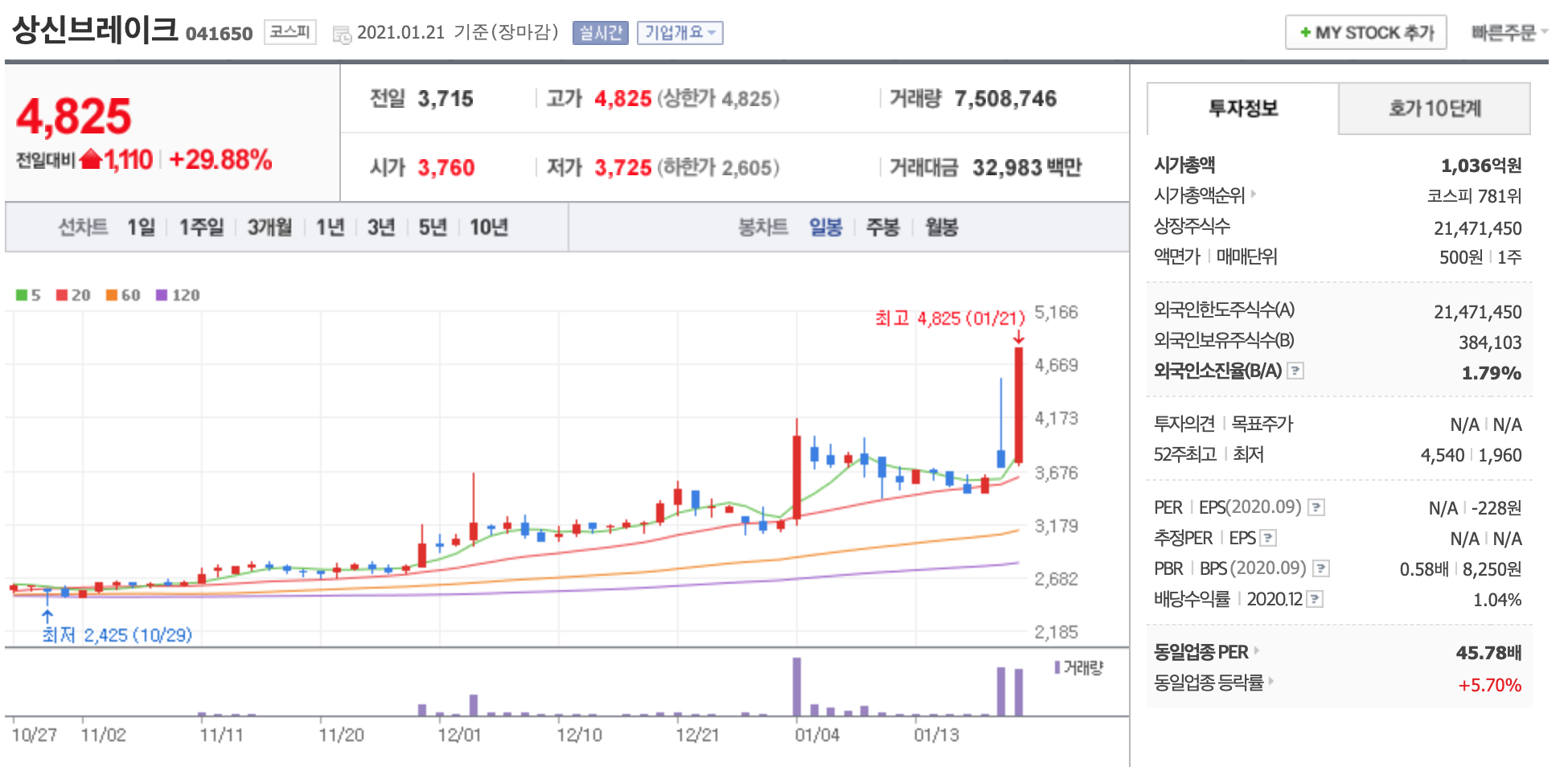Click the plus icon on MY STOCK 추가

pyautogui.click(x=1305, y=32)
